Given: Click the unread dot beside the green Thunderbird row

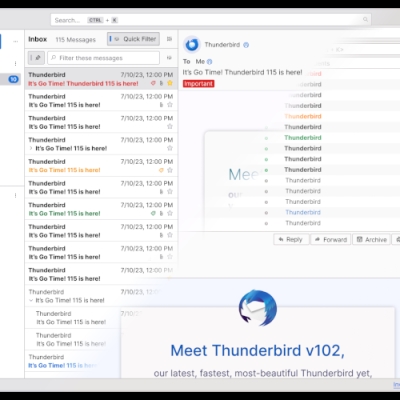Looking at the screenshot, I should [266, 138].
